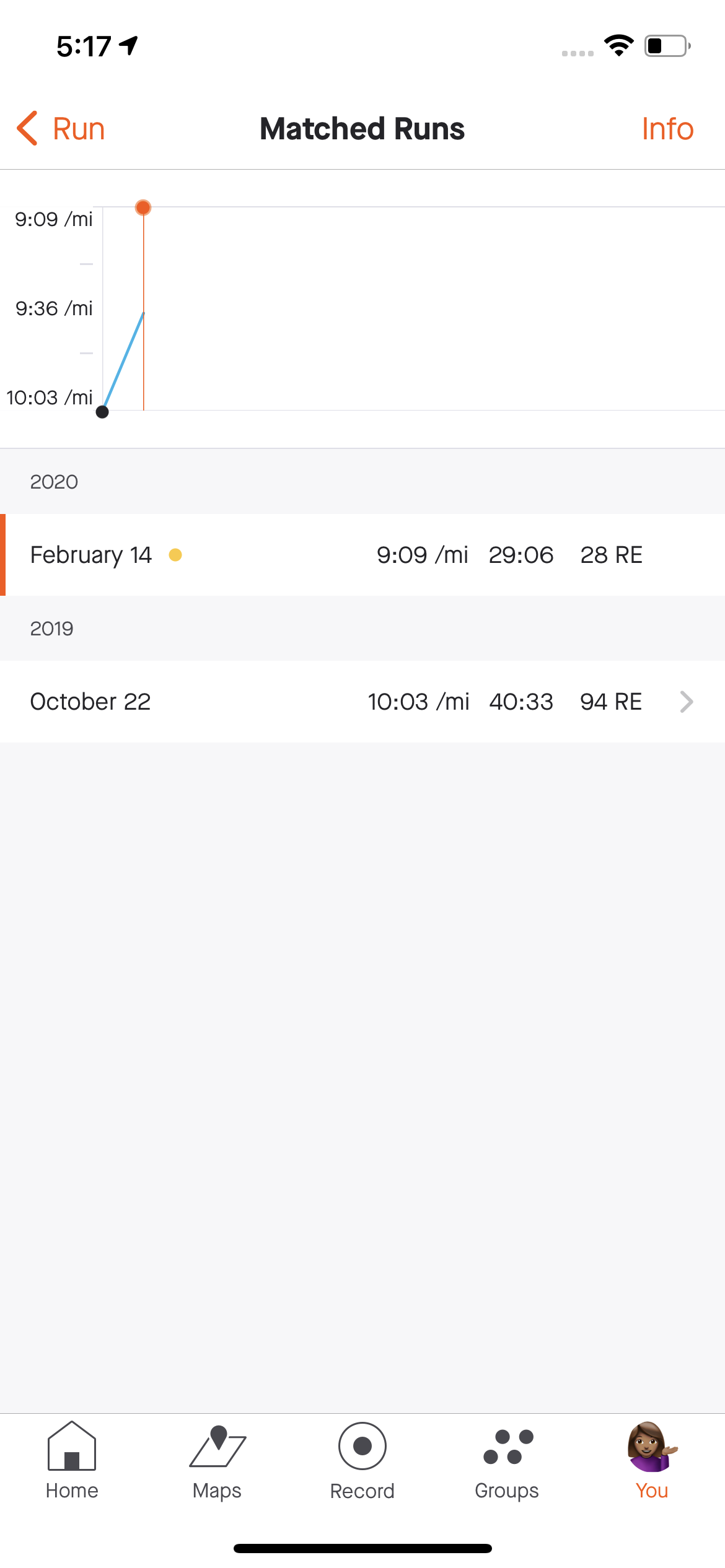The width and height of the screenshot is (725, 1568).
Task: Tap the 9:09 /mi pace on February 14
Action: (423, 555)
